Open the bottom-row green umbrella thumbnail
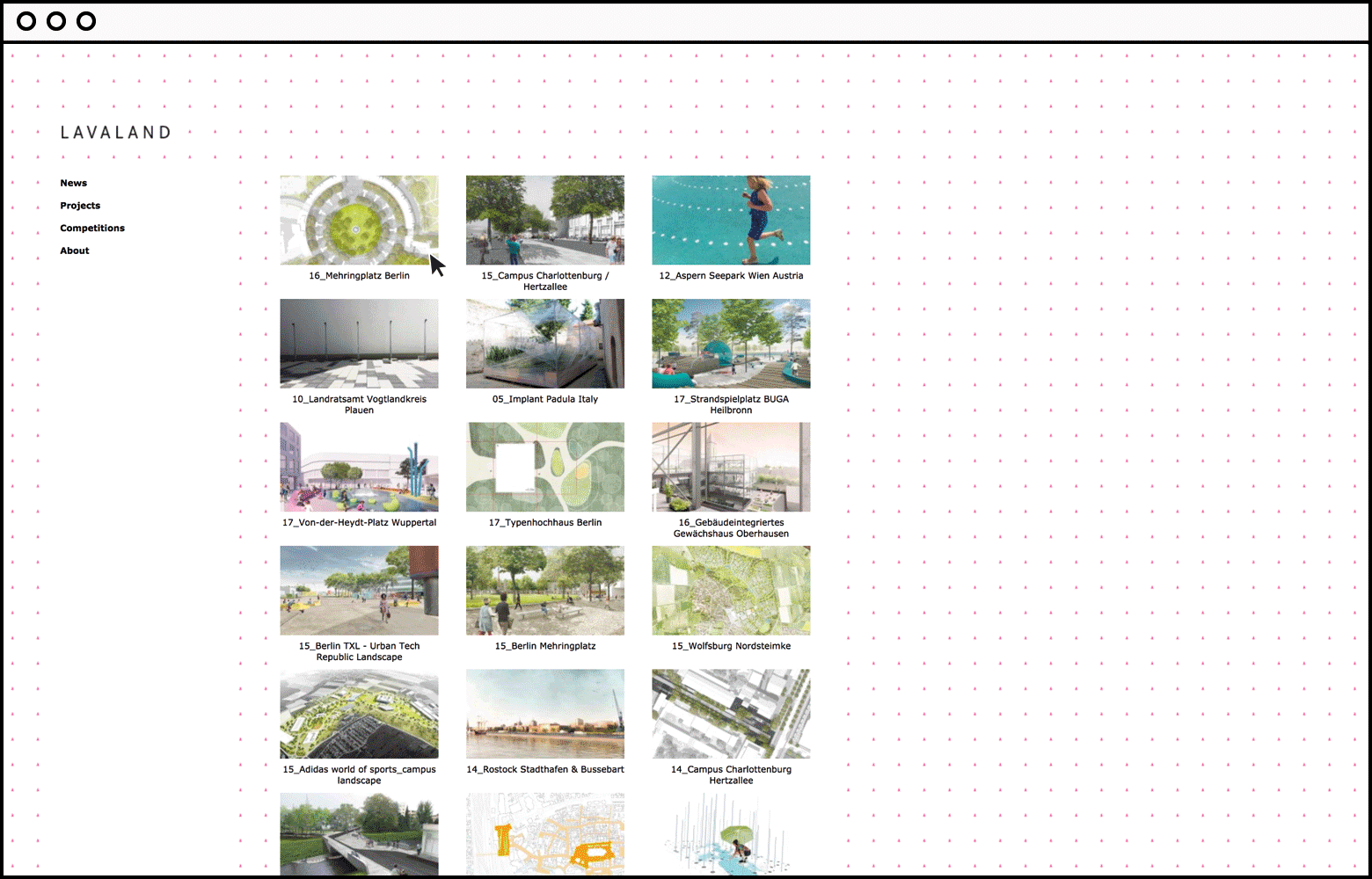This screenshot has width=1372, height=879. coord(731,834)
